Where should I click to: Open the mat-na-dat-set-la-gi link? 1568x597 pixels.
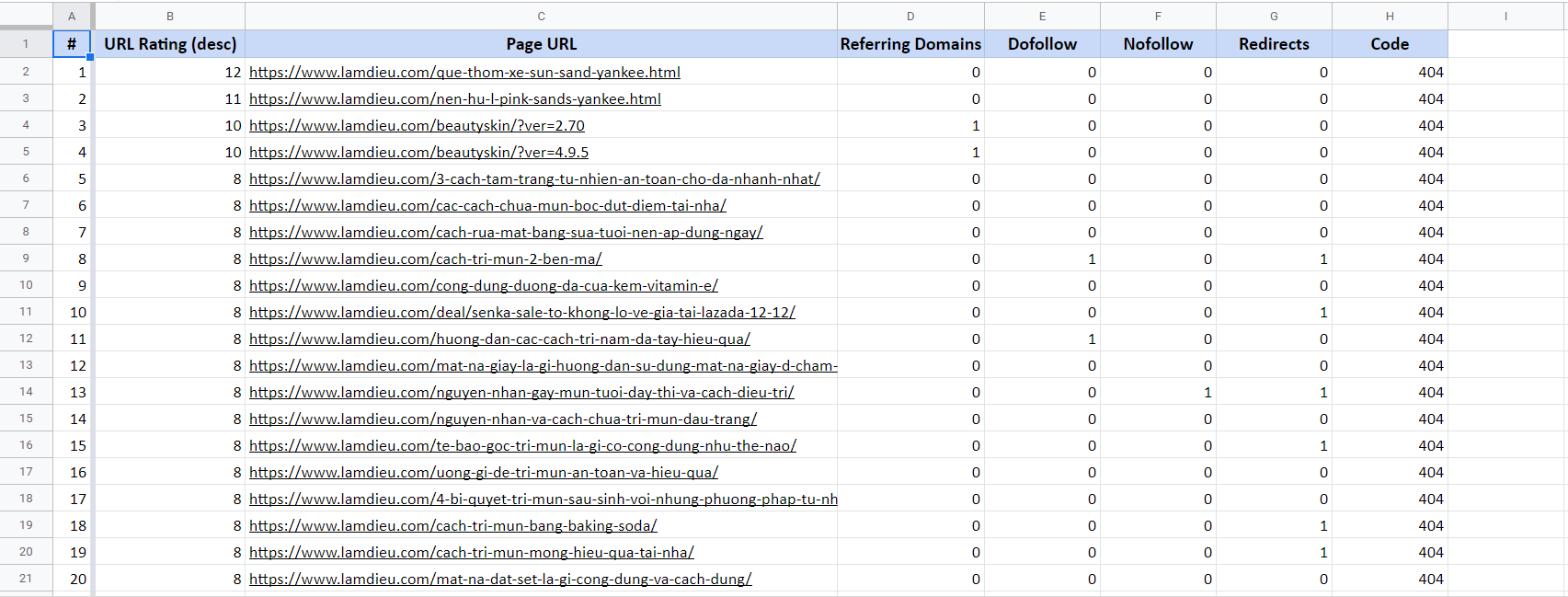click(500, 579)
